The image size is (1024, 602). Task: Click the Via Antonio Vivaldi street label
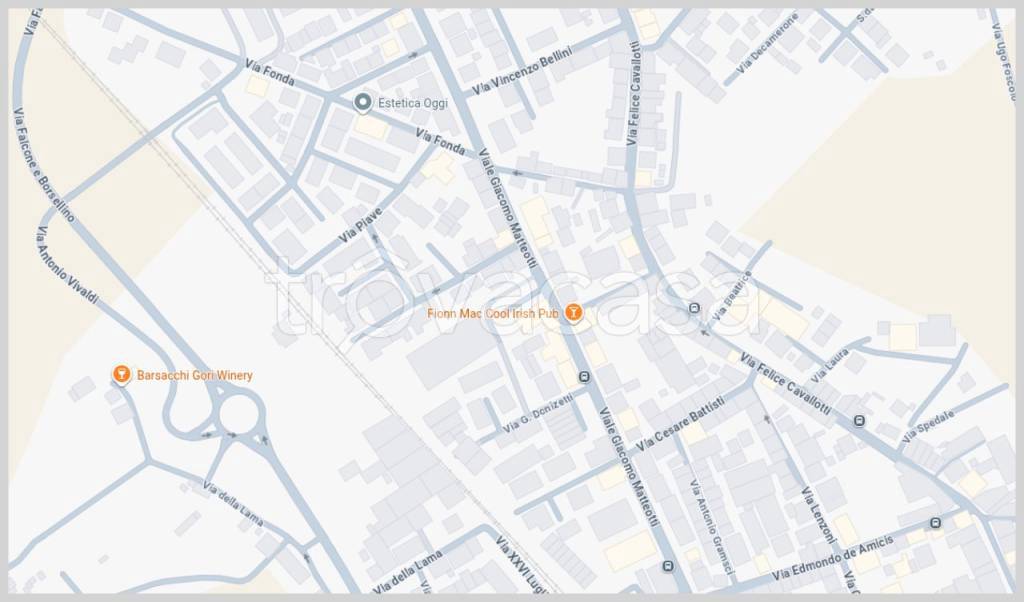(67, 264)
